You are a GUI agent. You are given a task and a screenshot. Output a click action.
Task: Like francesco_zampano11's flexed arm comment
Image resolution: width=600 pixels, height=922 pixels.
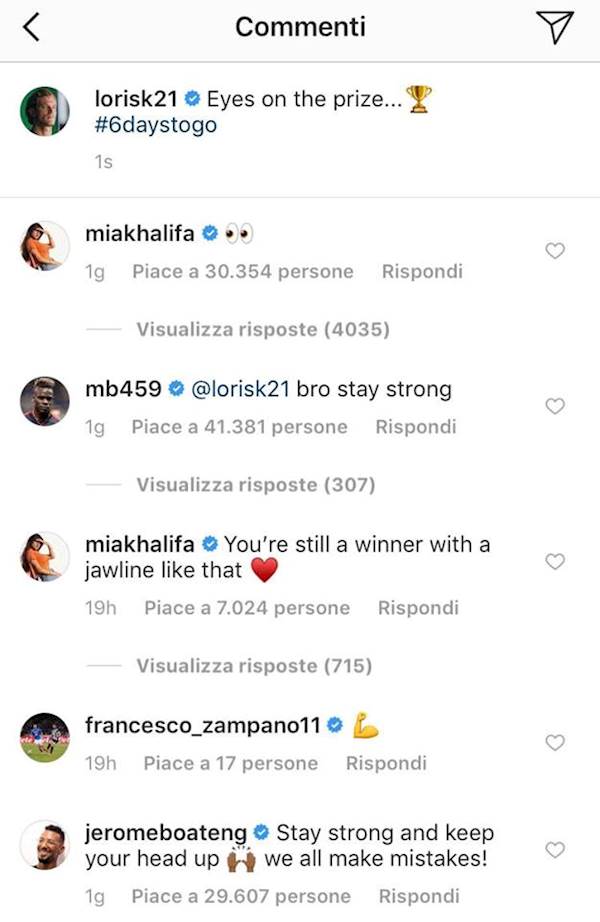click(x=555, y=742)
